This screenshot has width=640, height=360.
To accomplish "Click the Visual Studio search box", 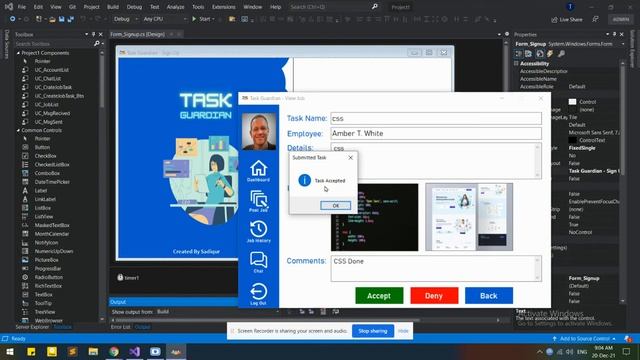I will 334,7.
